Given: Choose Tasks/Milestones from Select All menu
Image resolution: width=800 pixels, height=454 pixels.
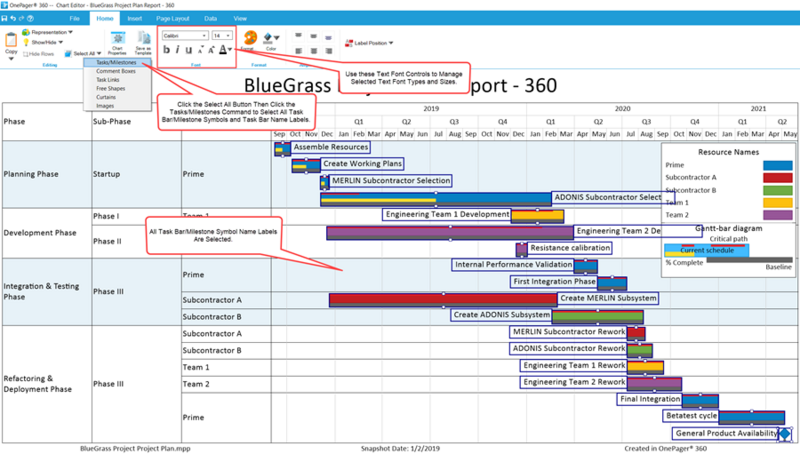Looking at the screenshot, I should coord(117,62).
